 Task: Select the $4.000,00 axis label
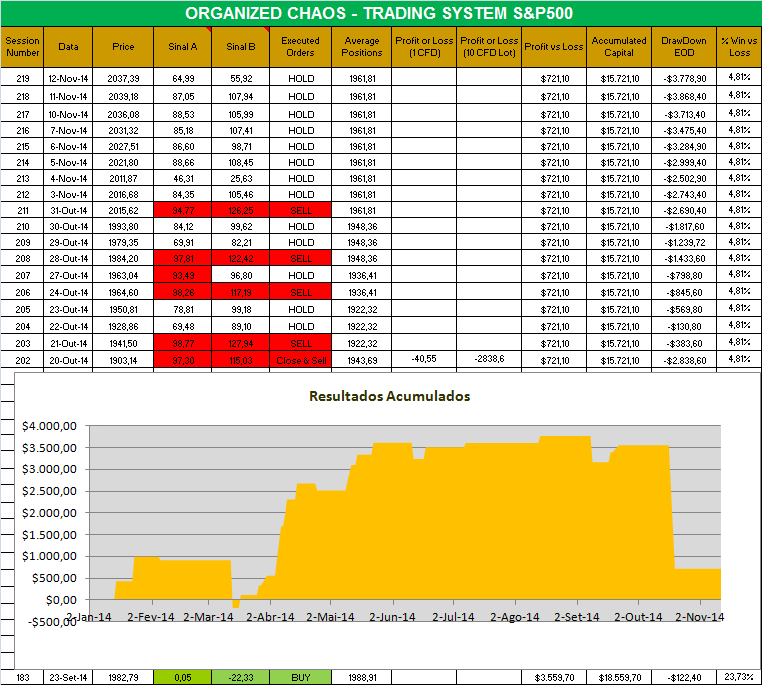(49, 426)
